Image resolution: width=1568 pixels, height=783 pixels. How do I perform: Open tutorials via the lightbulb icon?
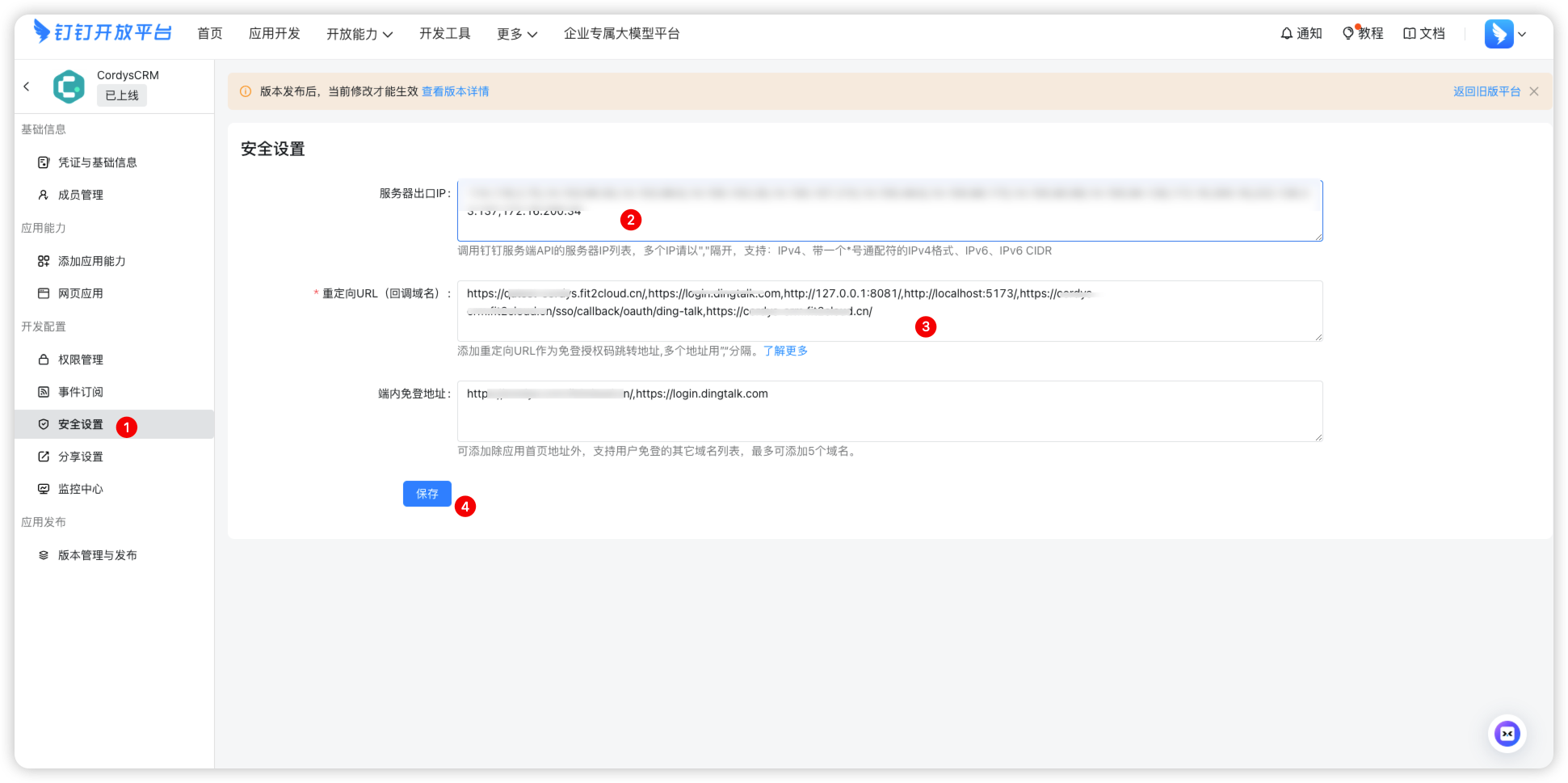pyautogui.click(x=1347, y=33)
